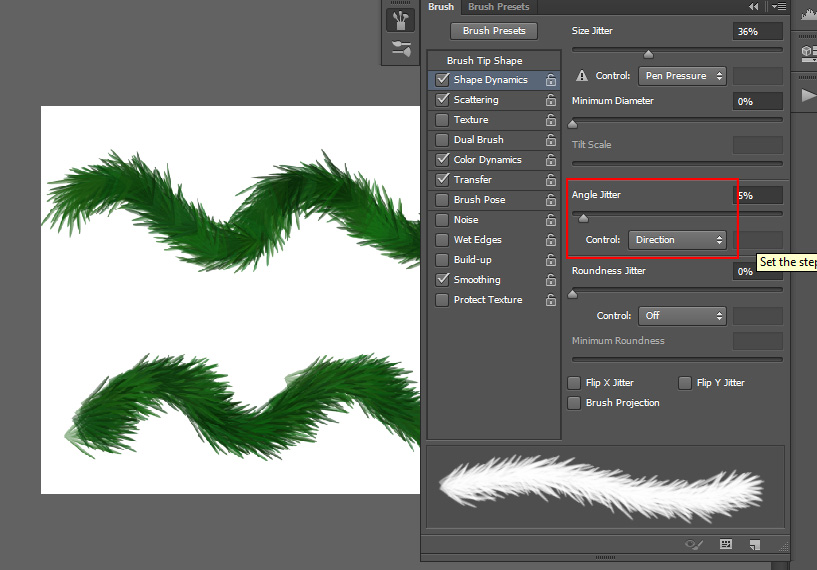Click the Angle Jitter percentage field

(758, 196)
